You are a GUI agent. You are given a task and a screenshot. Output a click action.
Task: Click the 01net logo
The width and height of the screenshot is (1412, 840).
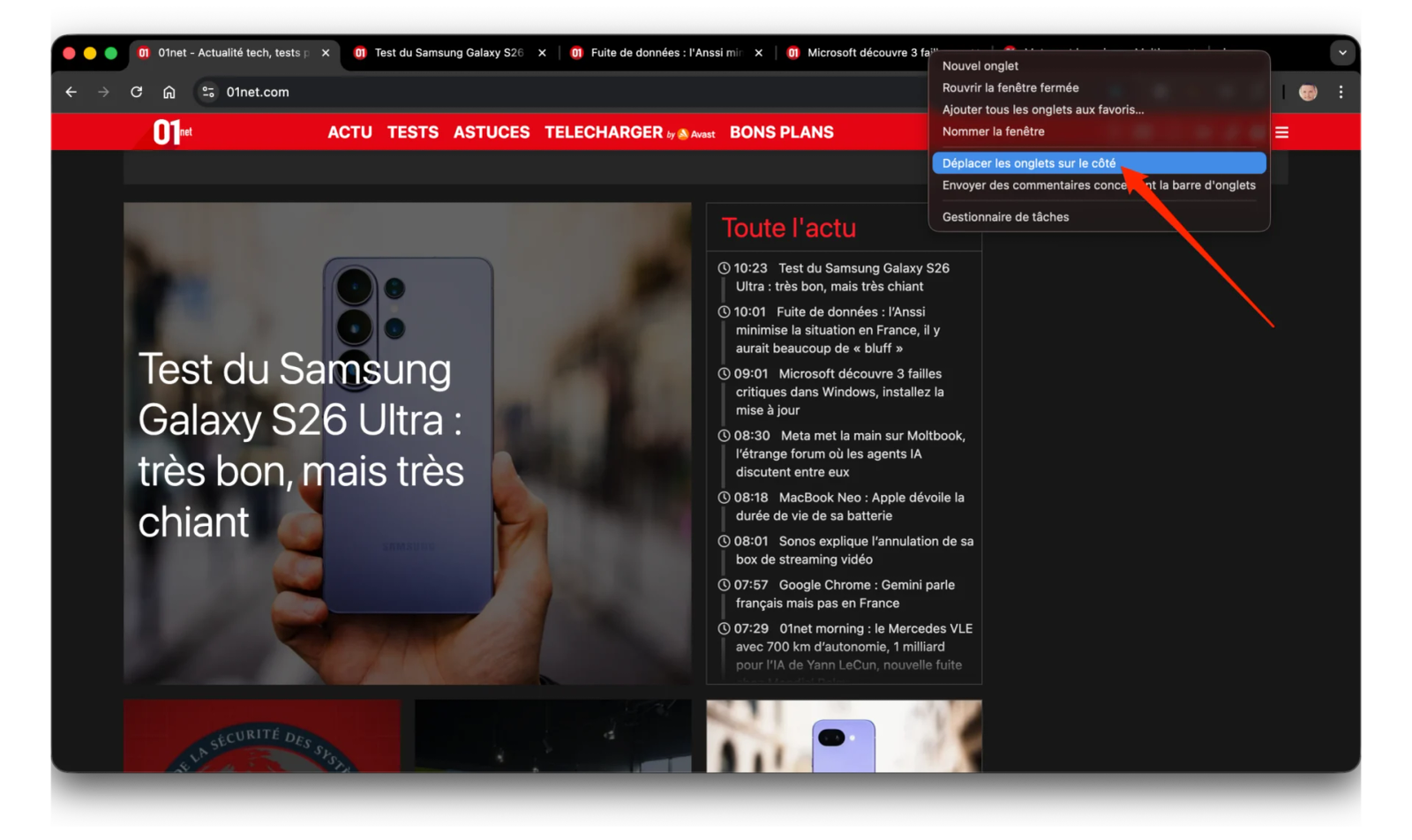pyautogui.click(x=171, y=132)
